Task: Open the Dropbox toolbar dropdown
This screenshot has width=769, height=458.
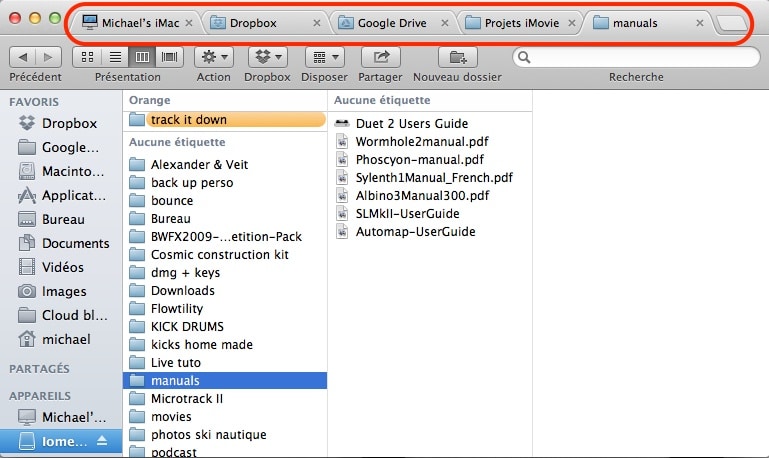Action: pos(267,58)
